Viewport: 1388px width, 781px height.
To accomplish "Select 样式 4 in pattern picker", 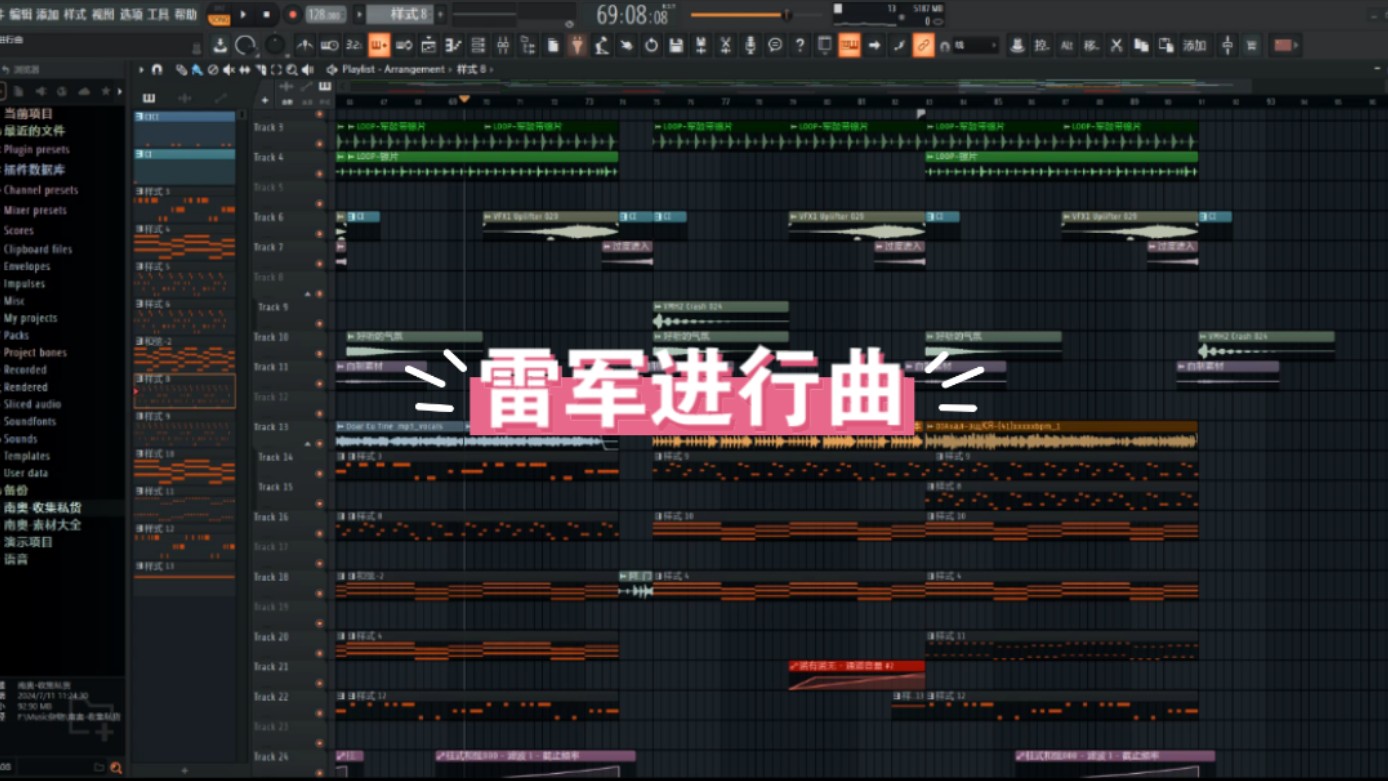I will [185, 241].
